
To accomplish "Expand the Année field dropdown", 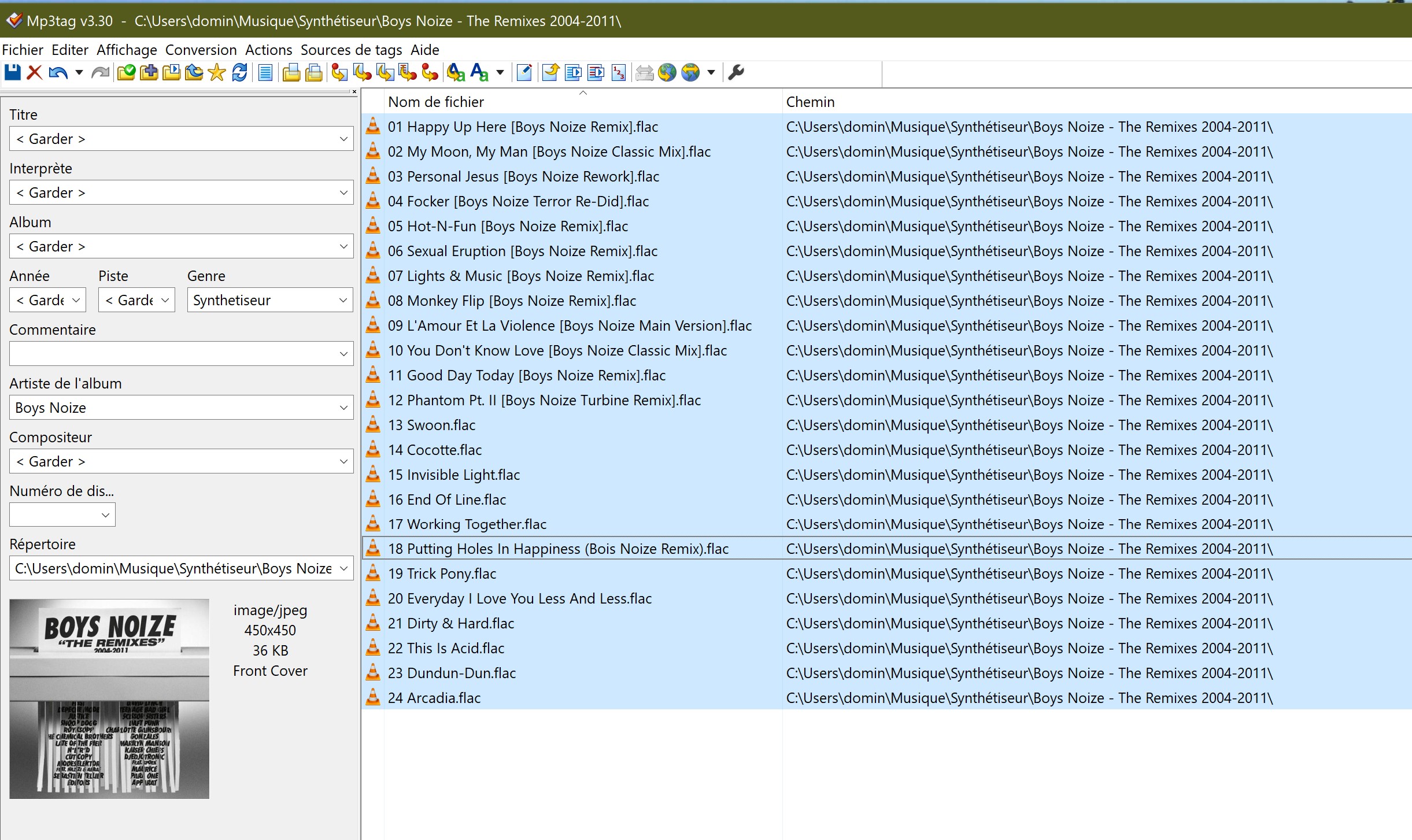I will 76,300.
